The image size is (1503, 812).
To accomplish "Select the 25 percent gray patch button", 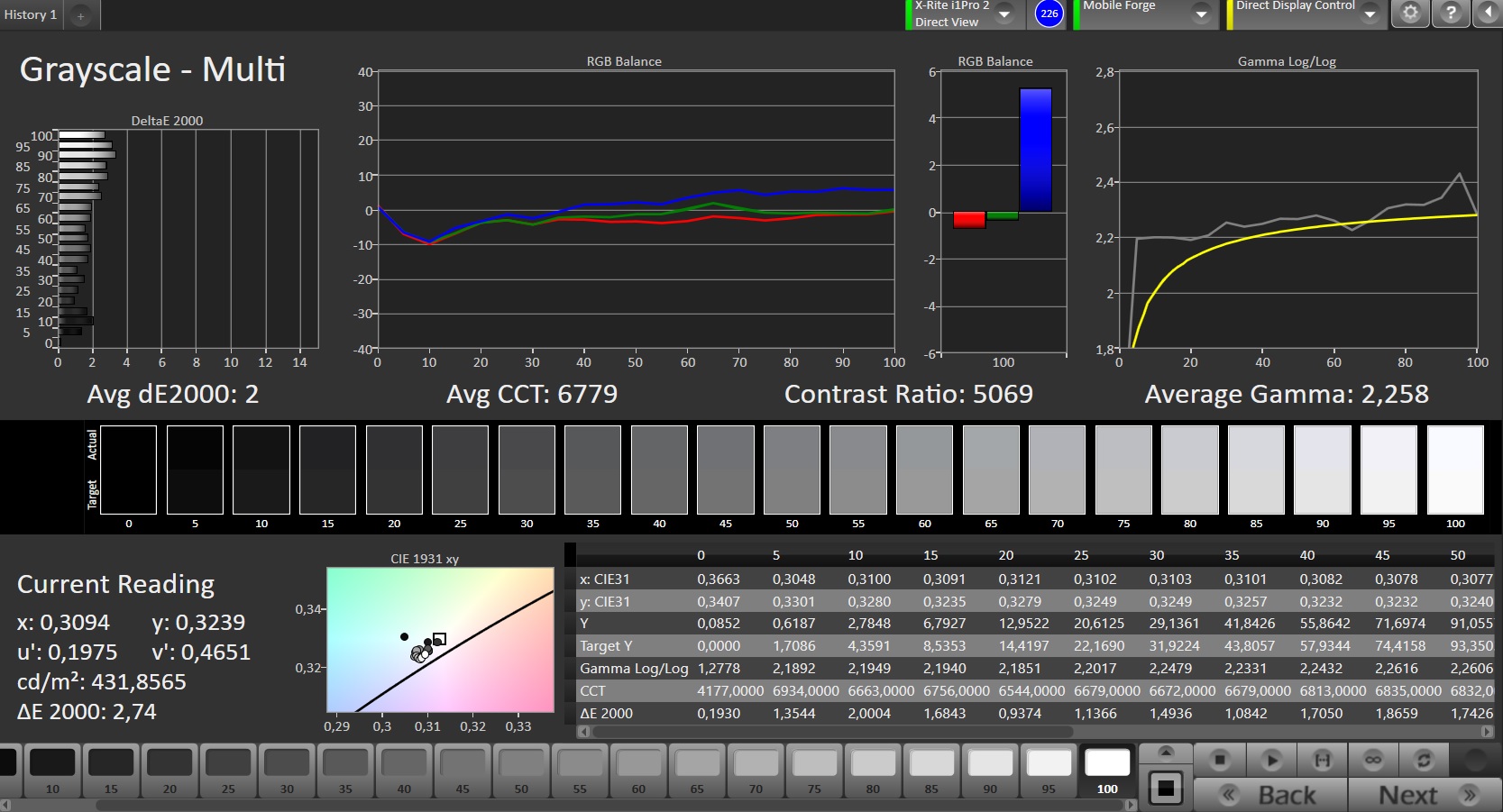I will tap(228, 771).
